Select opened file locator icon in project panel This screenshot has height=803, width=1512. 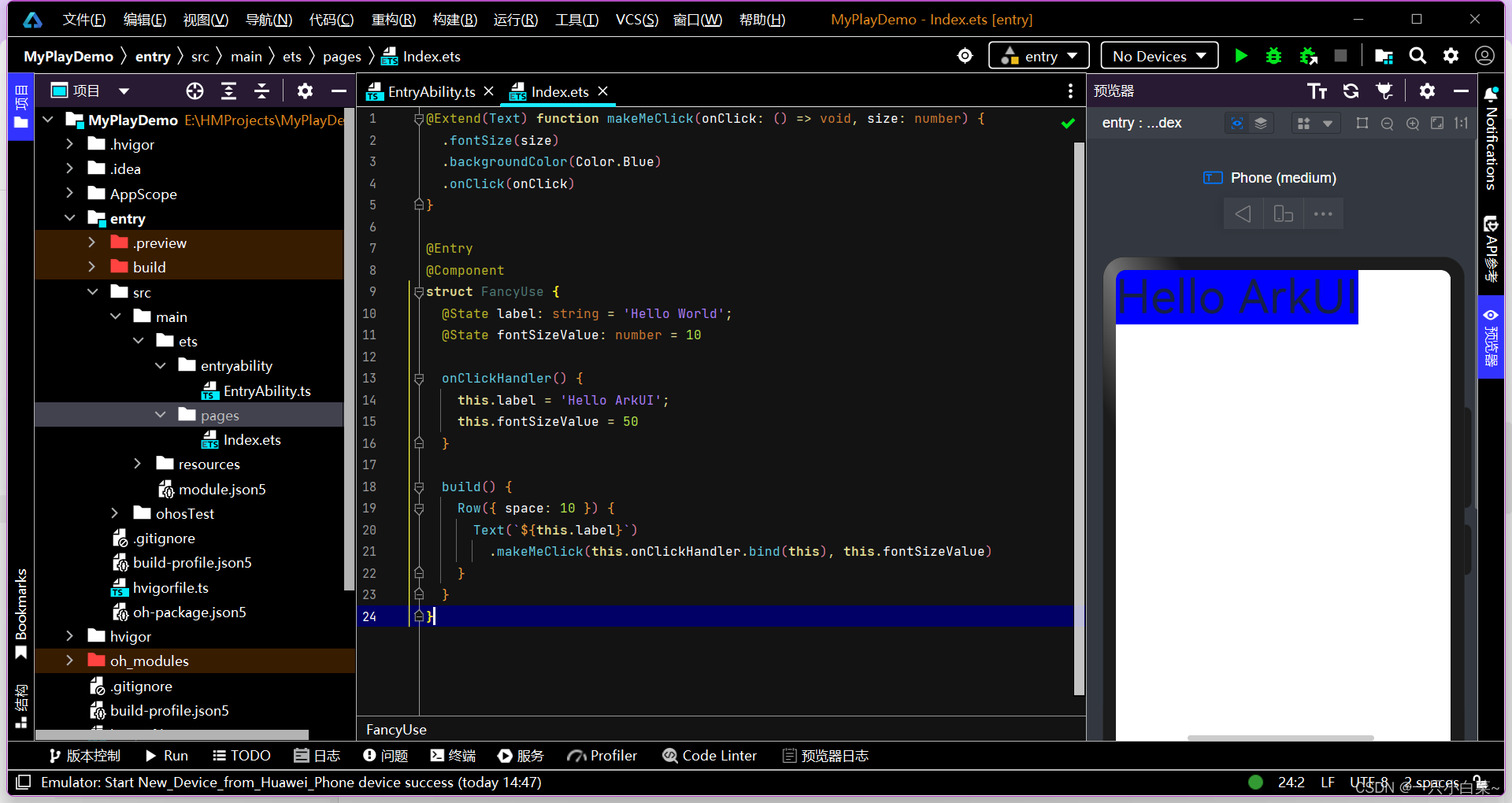tap(195, 91)
